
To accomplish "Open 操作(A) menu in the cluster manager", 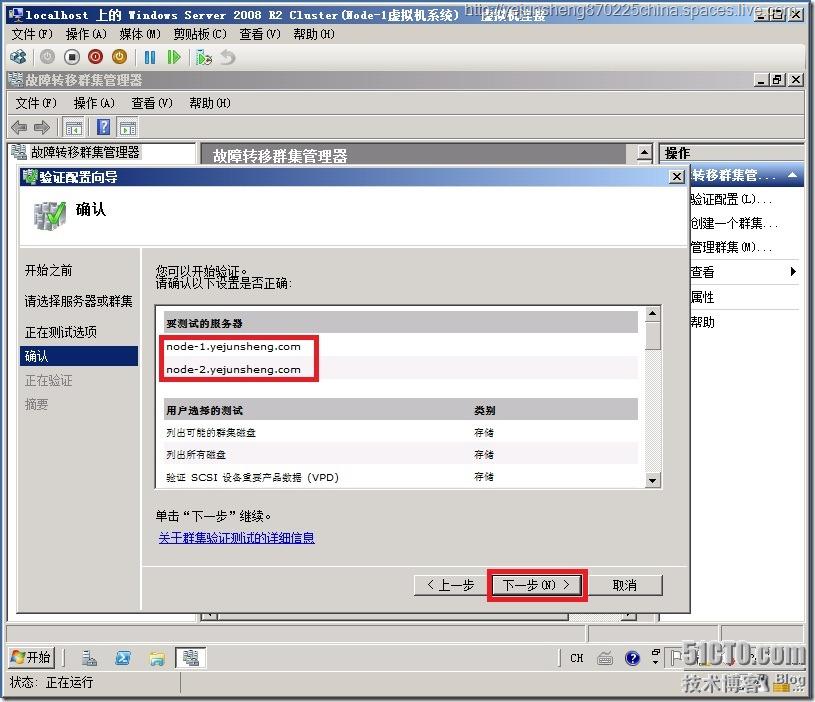I will point(94,103).
